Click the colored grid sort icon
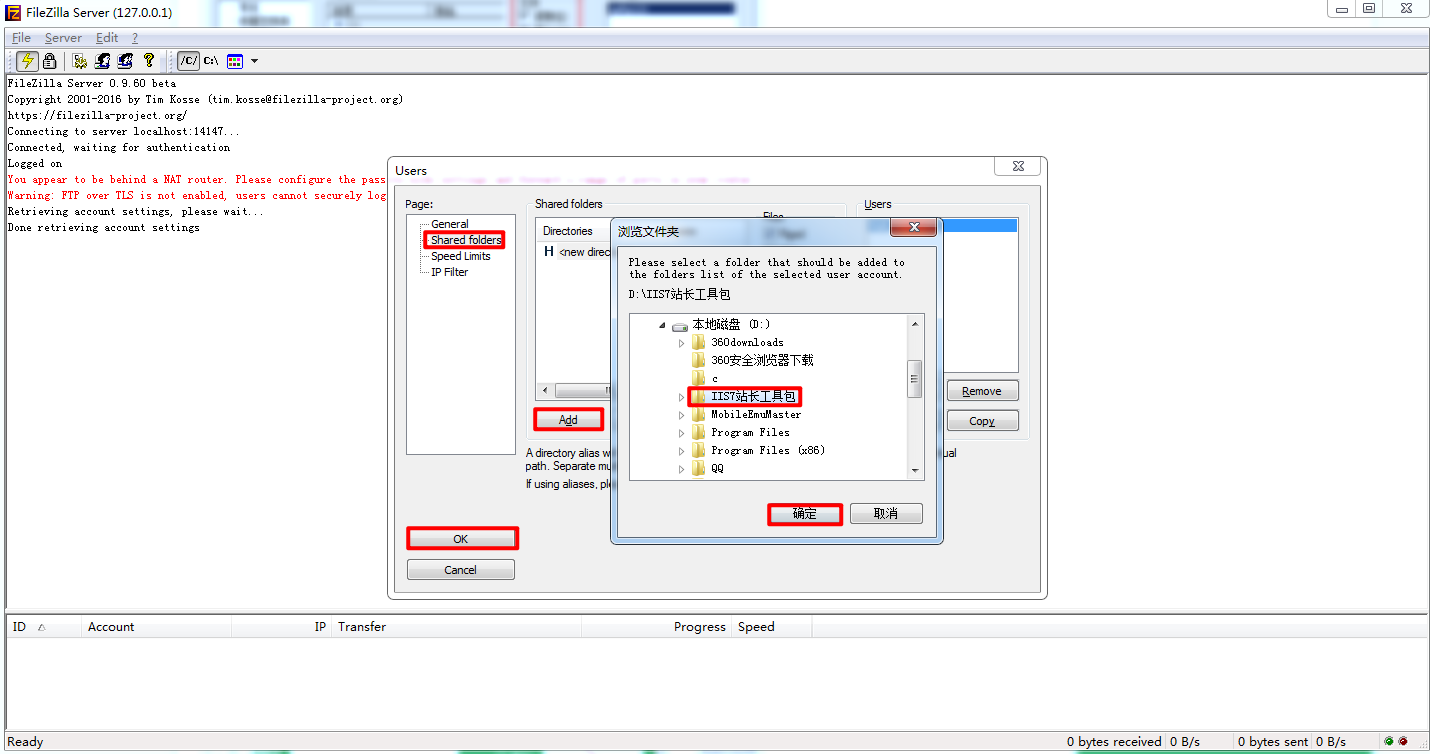Screen dimensions: 1430x754 click(235, 61)
